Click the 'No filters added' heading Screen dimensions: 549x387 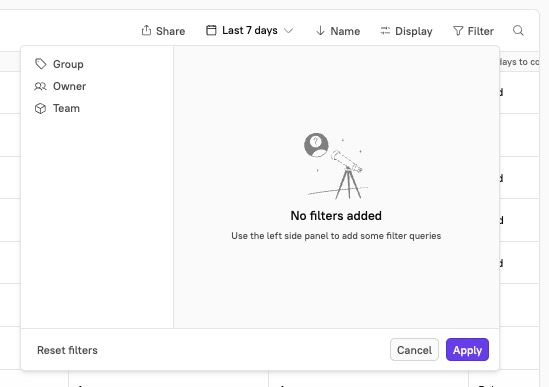pos(336,216)
